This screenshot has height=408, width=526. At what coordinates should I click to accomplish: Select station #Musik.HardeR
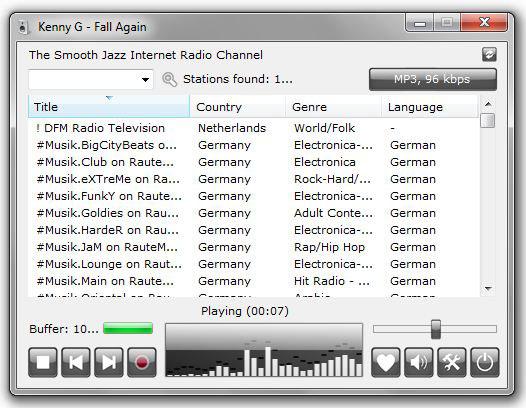pos(253,230)
